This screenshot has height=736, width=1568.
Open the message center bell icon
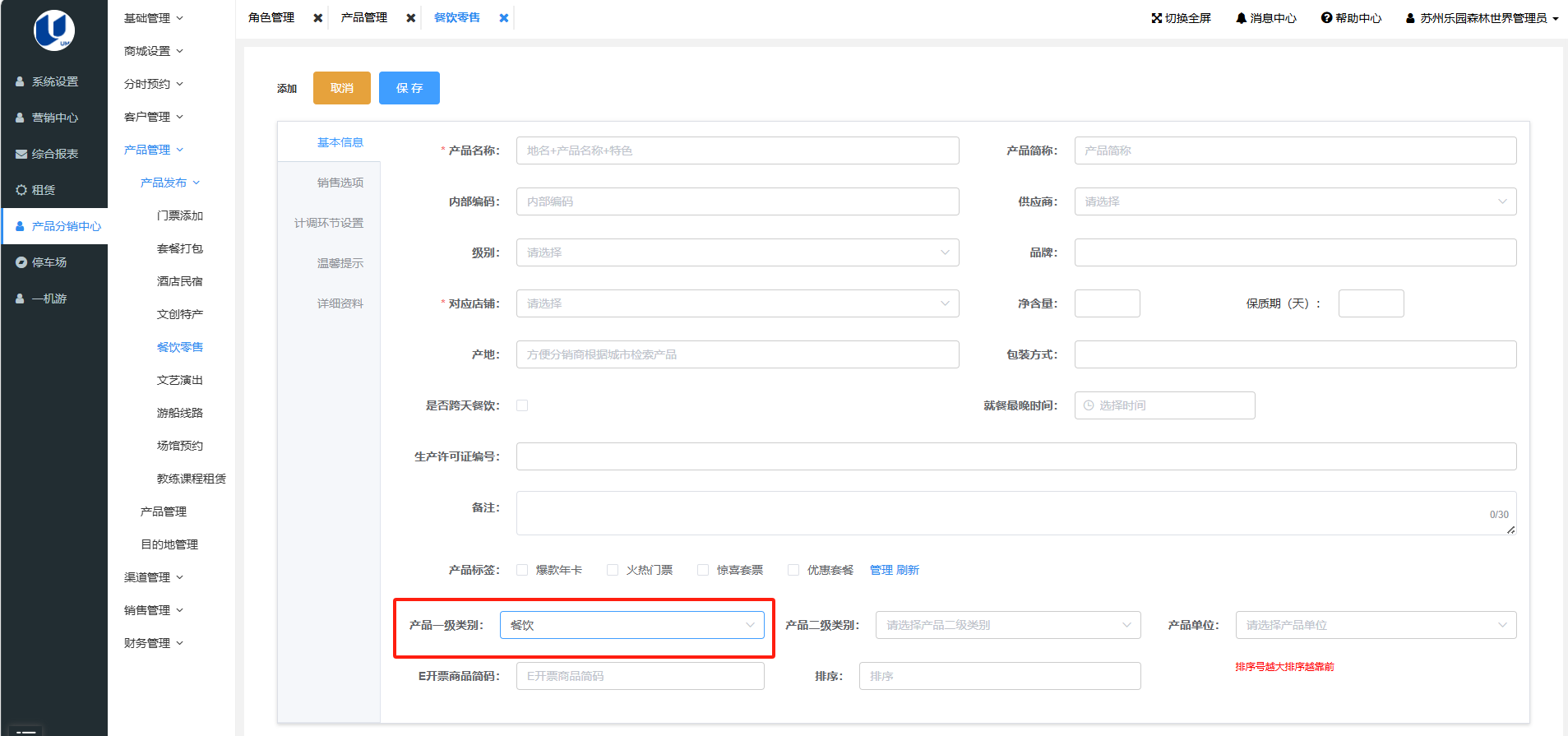click(x=1241, y=18)
